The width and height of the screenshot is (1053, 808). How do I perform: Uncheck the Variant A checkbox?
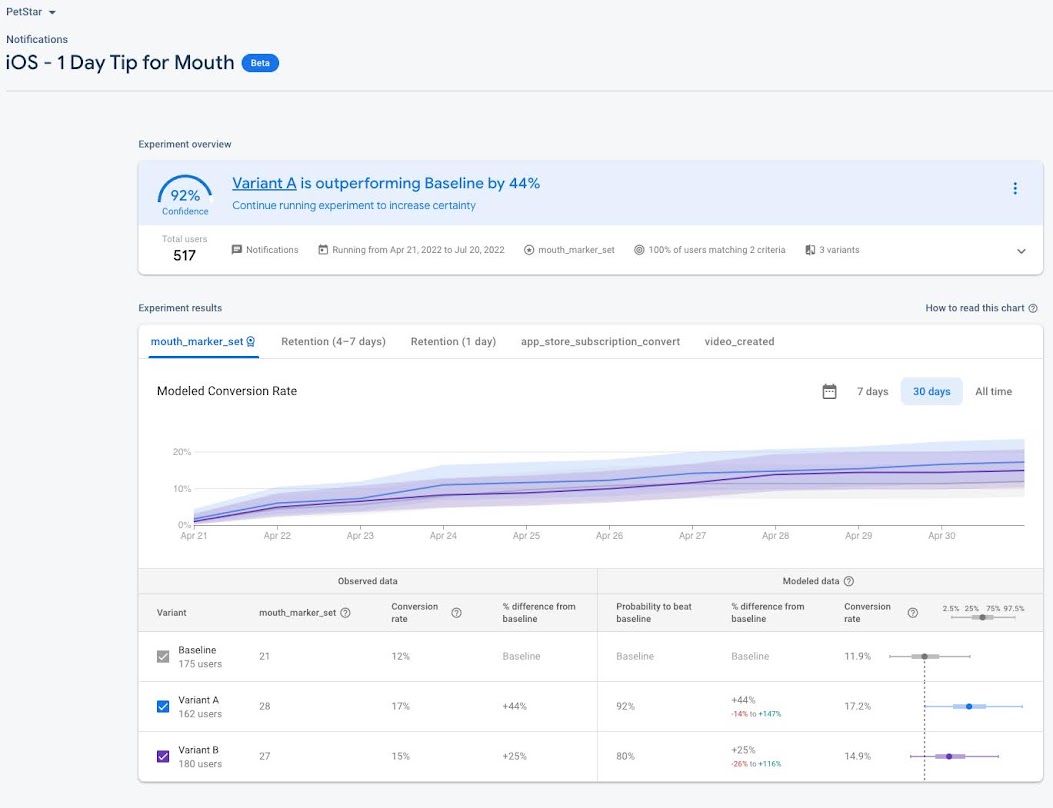(x=164, y=707)
